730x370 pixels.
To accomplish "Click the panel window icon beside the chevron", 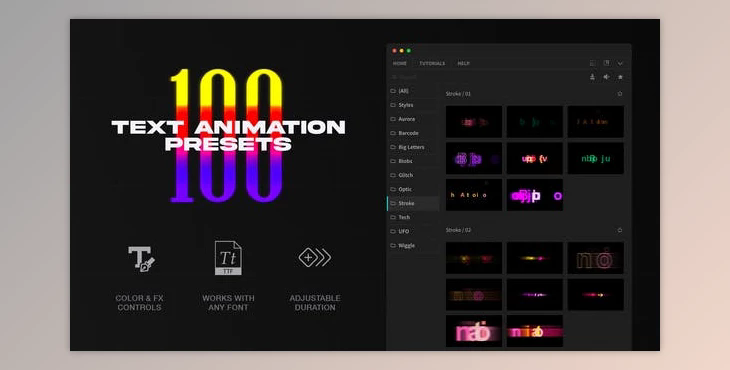I will tap(606, 63).
